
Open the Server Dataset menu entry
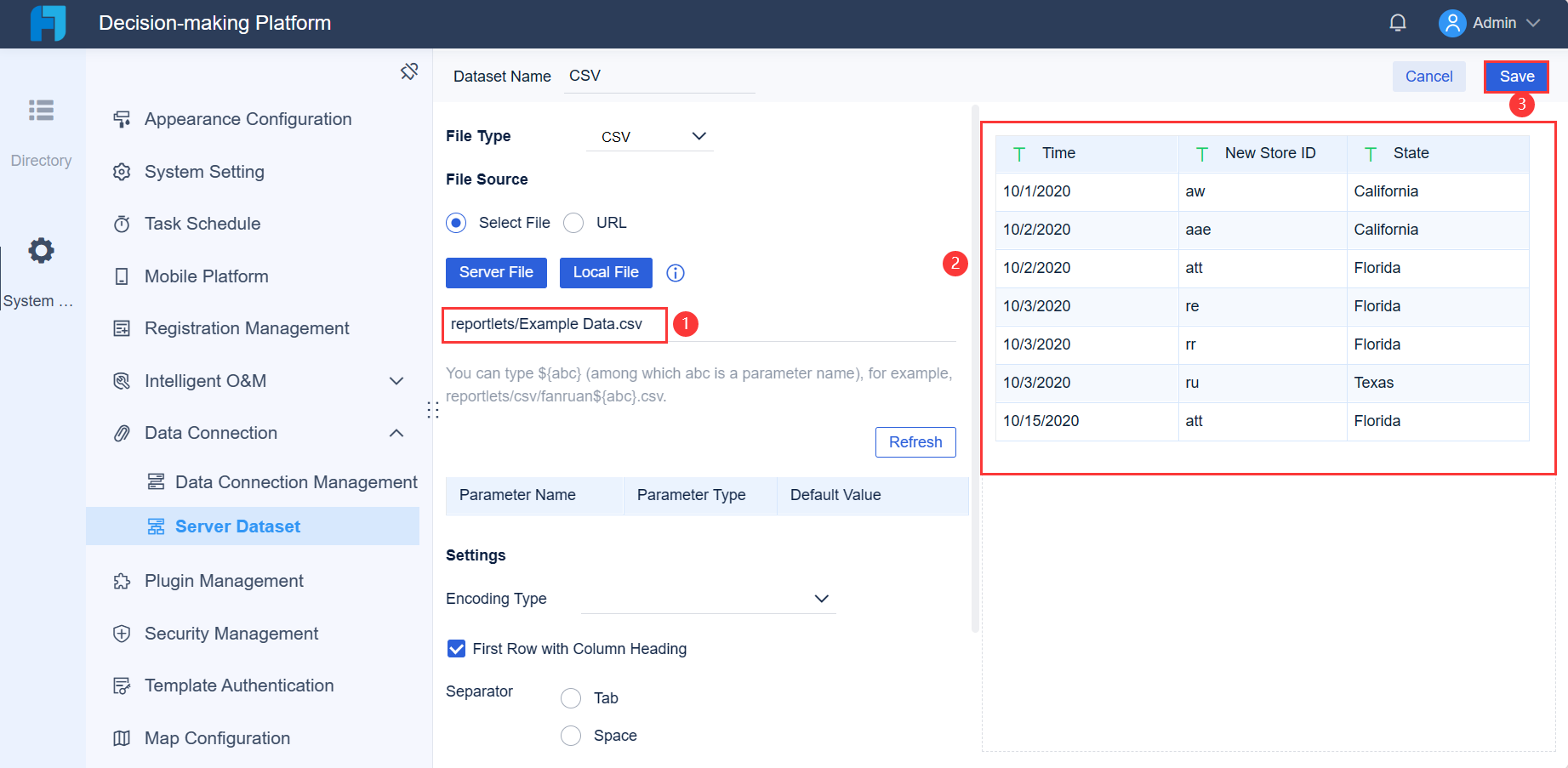(237, 526)
